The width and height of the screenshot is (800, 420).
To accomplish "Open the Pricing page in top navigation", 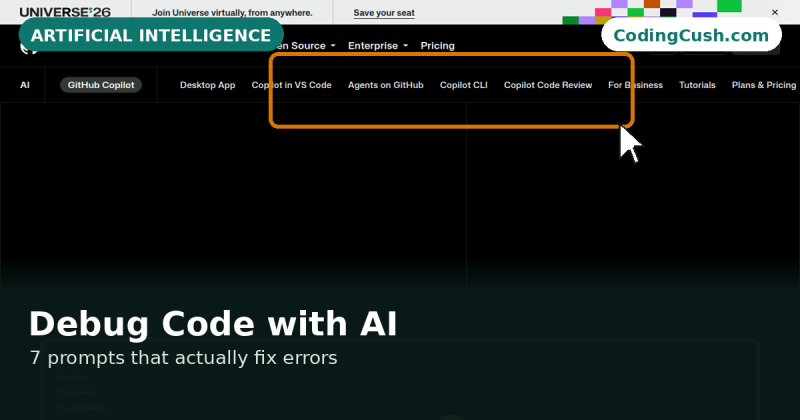I will point(437,45).
